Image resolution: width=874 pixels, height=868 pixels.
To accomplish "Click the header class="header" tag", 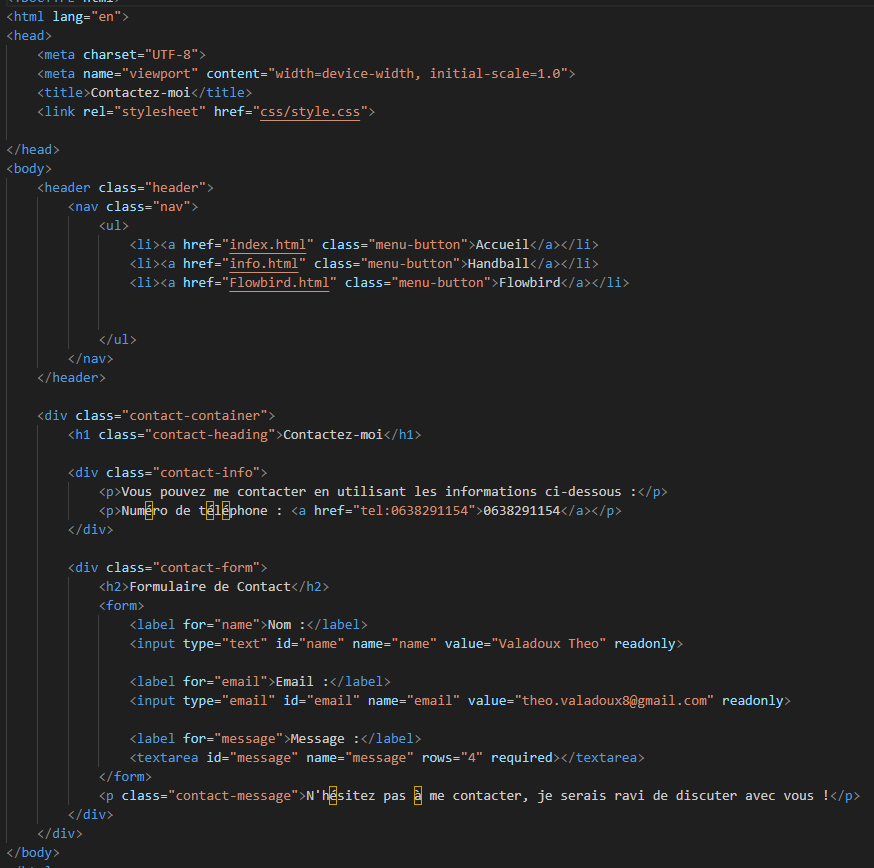I will [x=125, y=188].
